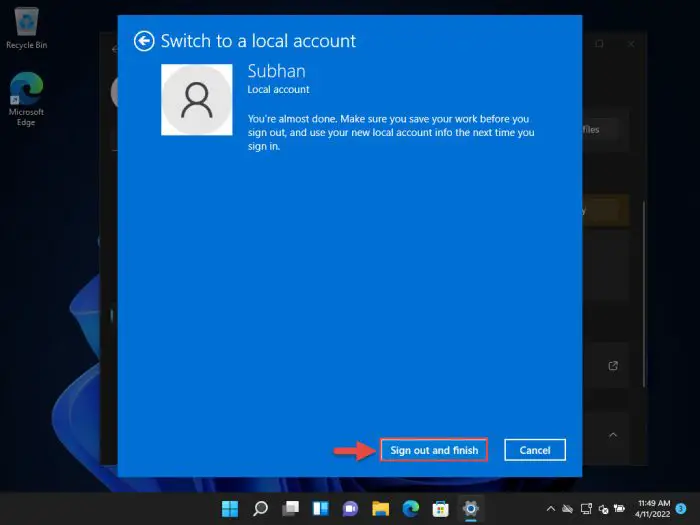Viewport: 700px width, 525px height.
Task: Collapse the Settings section chevron behind dialog
Action: tap(613, 435)
